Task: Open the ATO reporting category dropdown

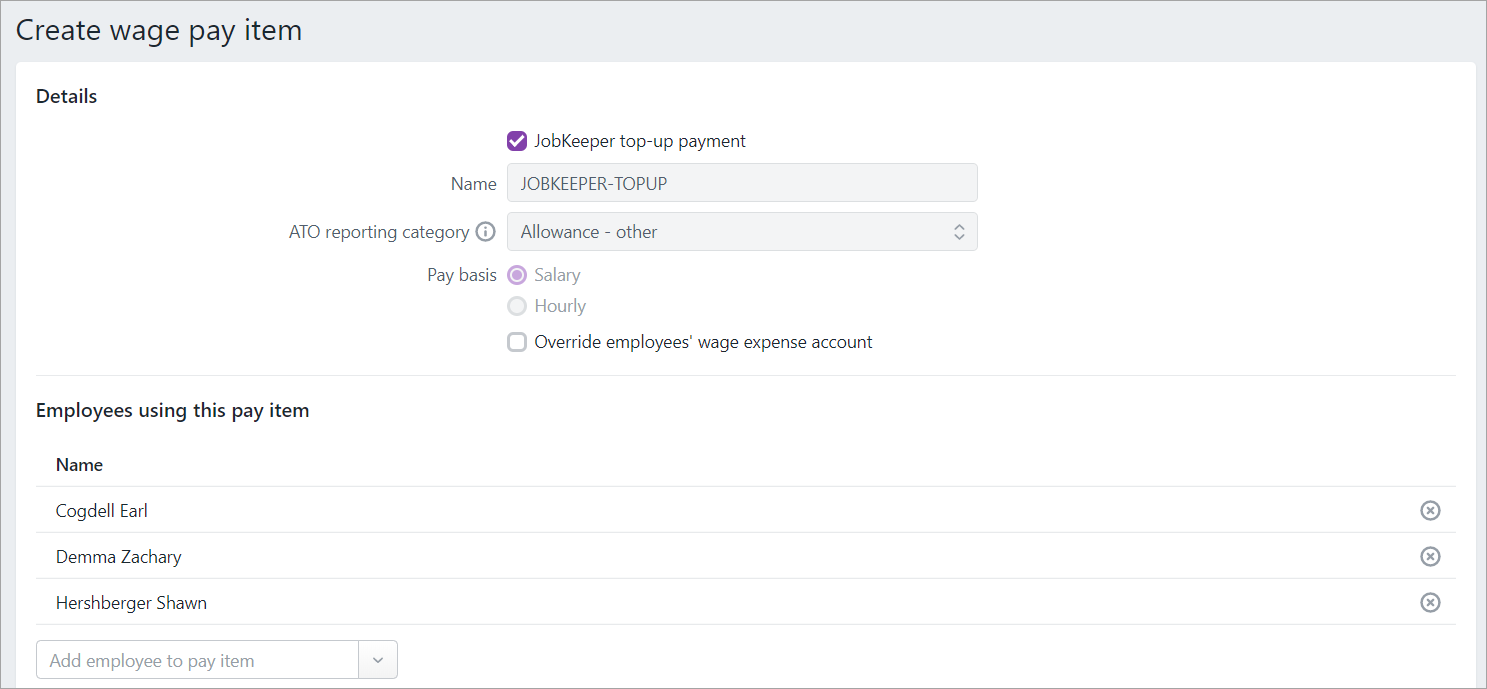Action: coord(741,232)
